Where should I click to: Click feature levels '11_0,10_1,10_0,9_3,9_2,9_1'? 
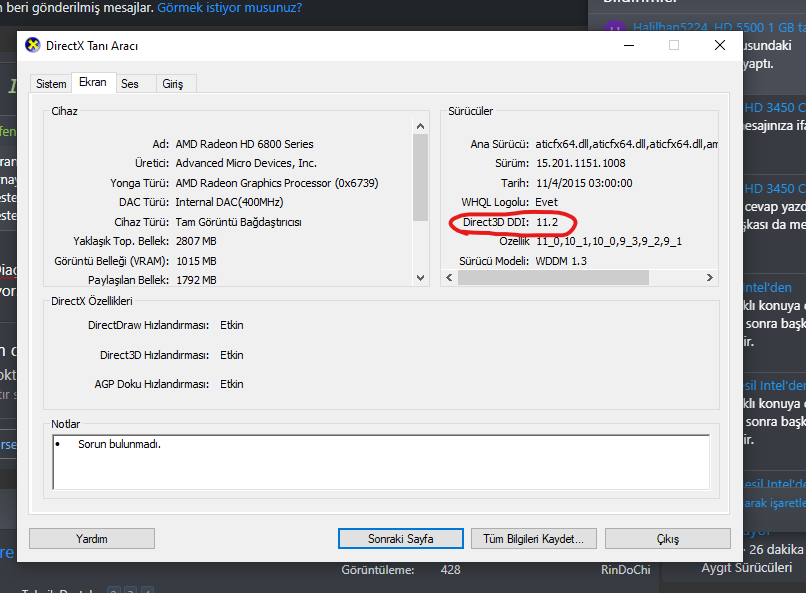point(609,241)
